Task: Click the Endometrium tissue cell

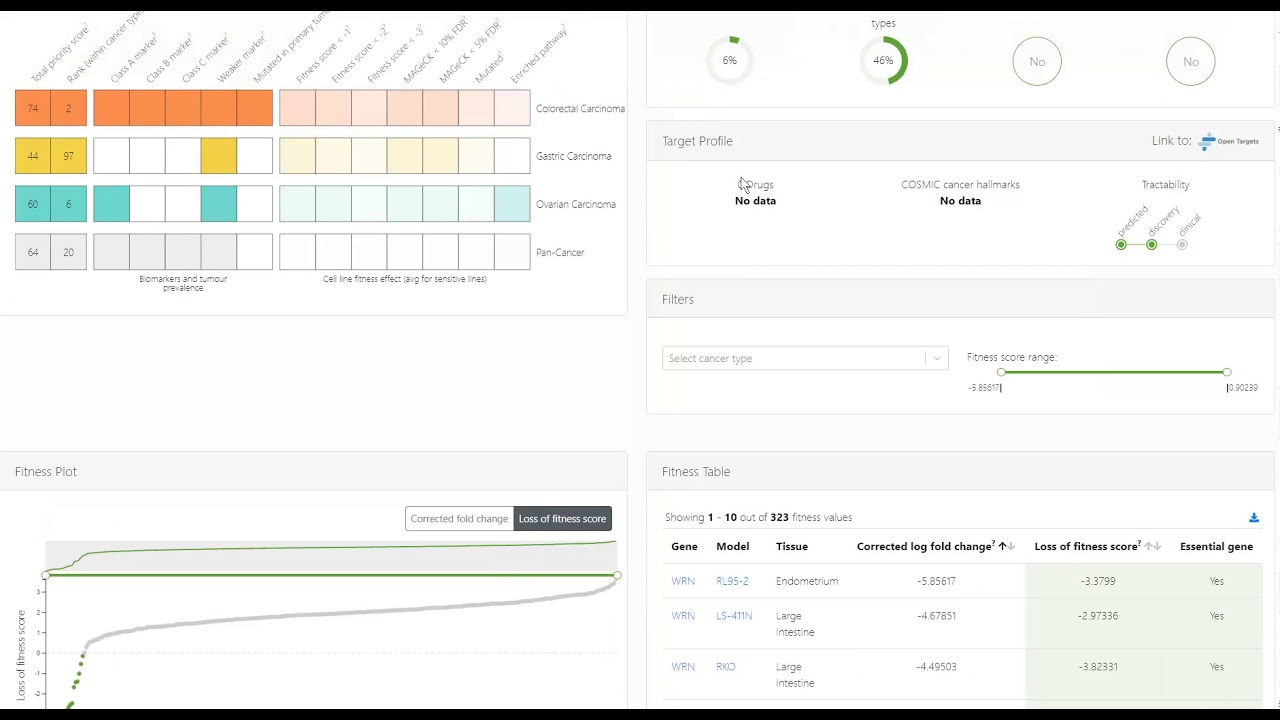Action: click(x=807, y=581)
